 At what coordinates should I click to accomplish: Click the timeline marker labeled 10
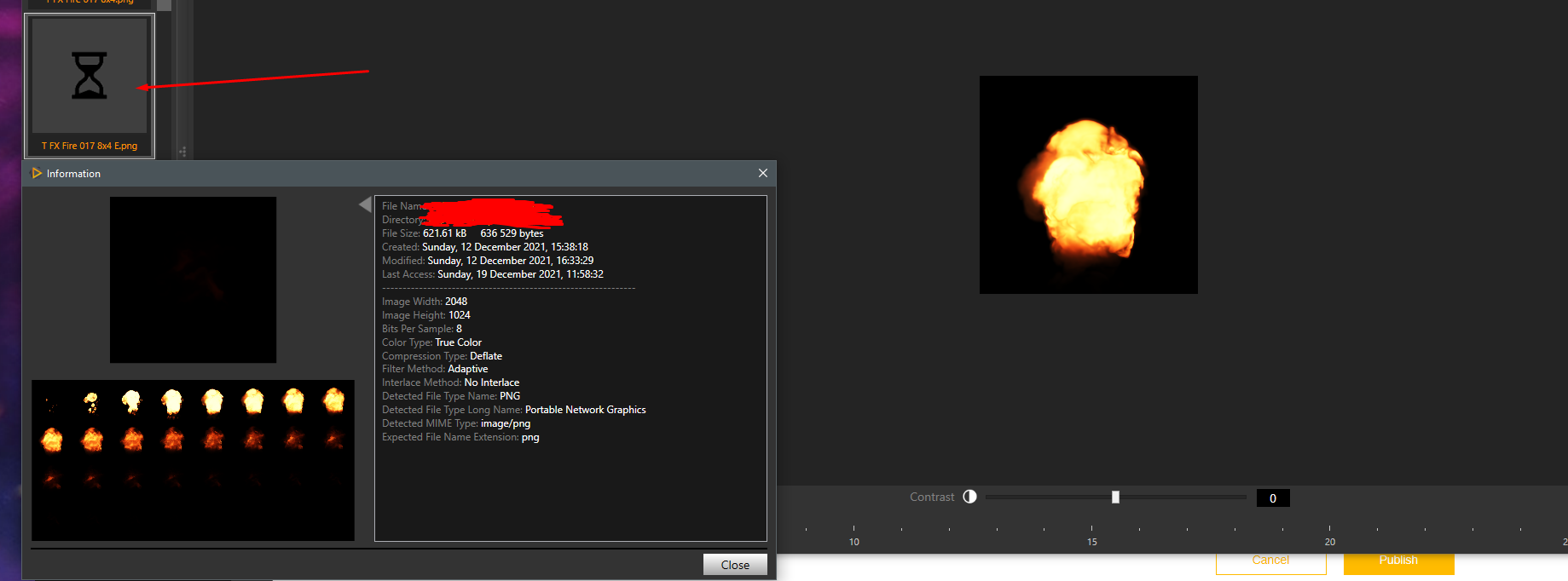(853, 542)
